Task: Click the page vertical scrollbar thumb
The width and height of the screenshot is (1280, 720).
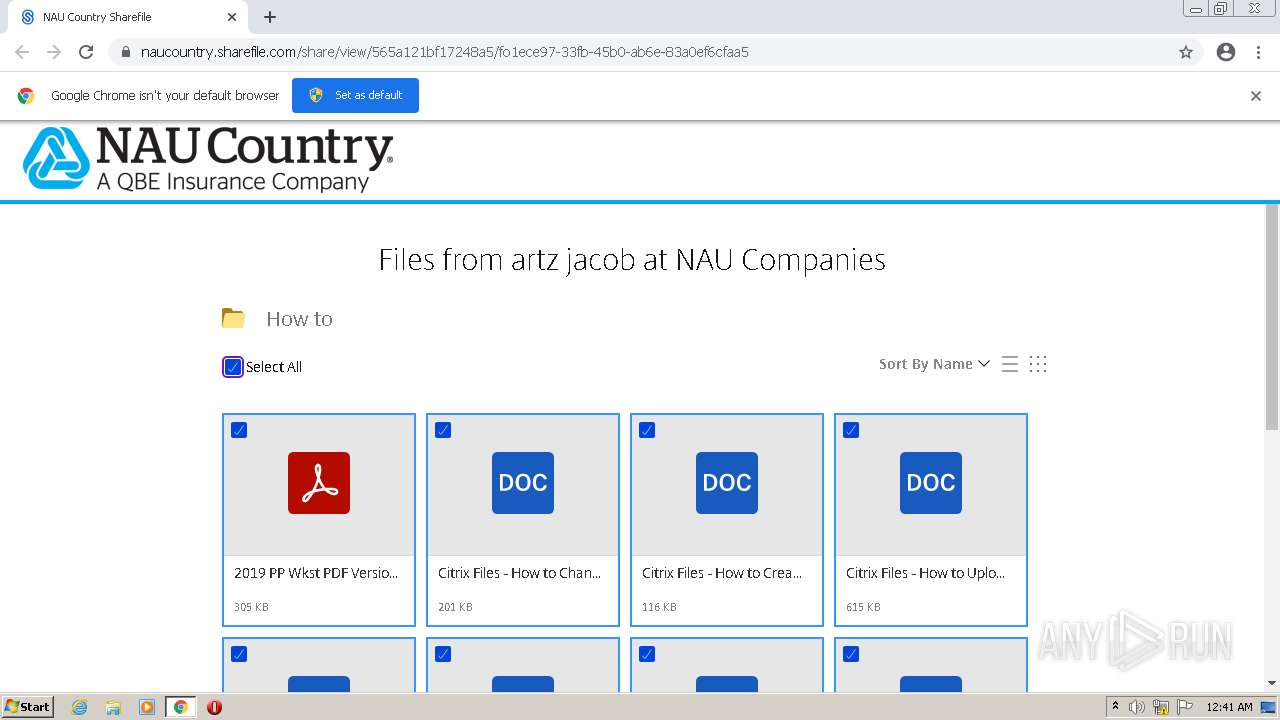Action: click(1272, 318)
